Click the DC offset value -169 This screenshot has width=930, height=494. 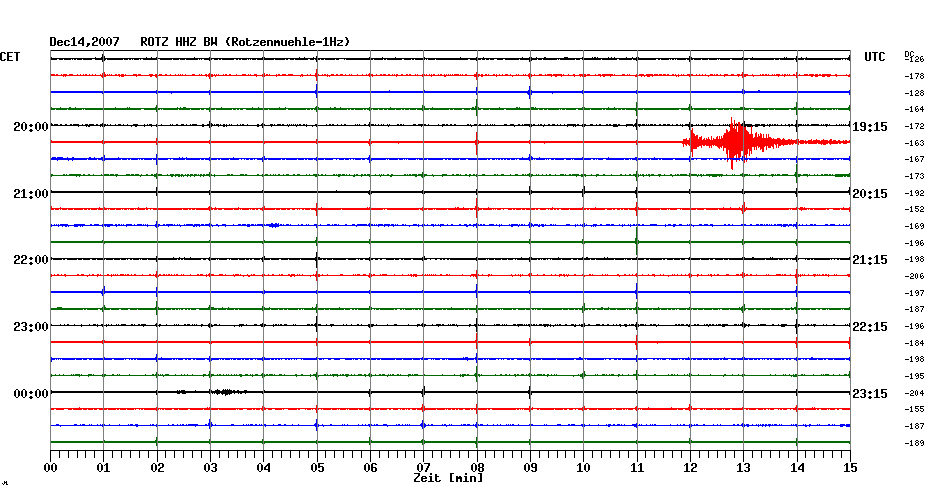915,226
